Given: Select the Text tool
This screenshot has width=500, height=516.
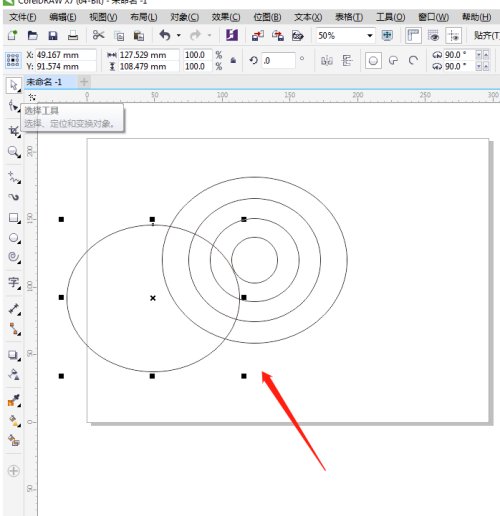Looking at the screenshot, I should click(14, 282).
